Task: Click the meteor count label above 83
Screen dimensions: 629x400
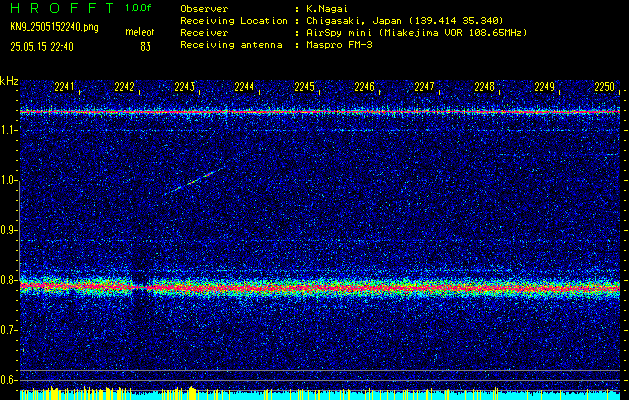Action: coord(139,32)
